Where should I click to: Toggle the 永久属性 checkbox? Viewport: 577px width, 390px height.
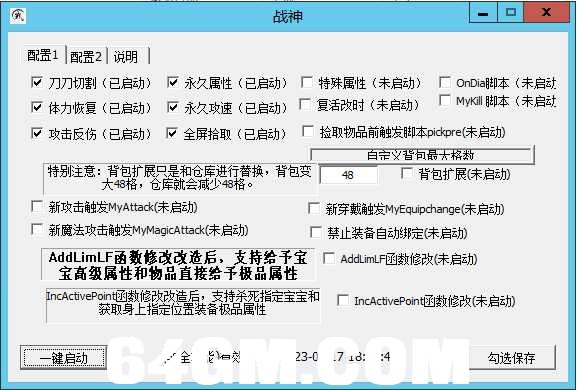coord(173,82)
